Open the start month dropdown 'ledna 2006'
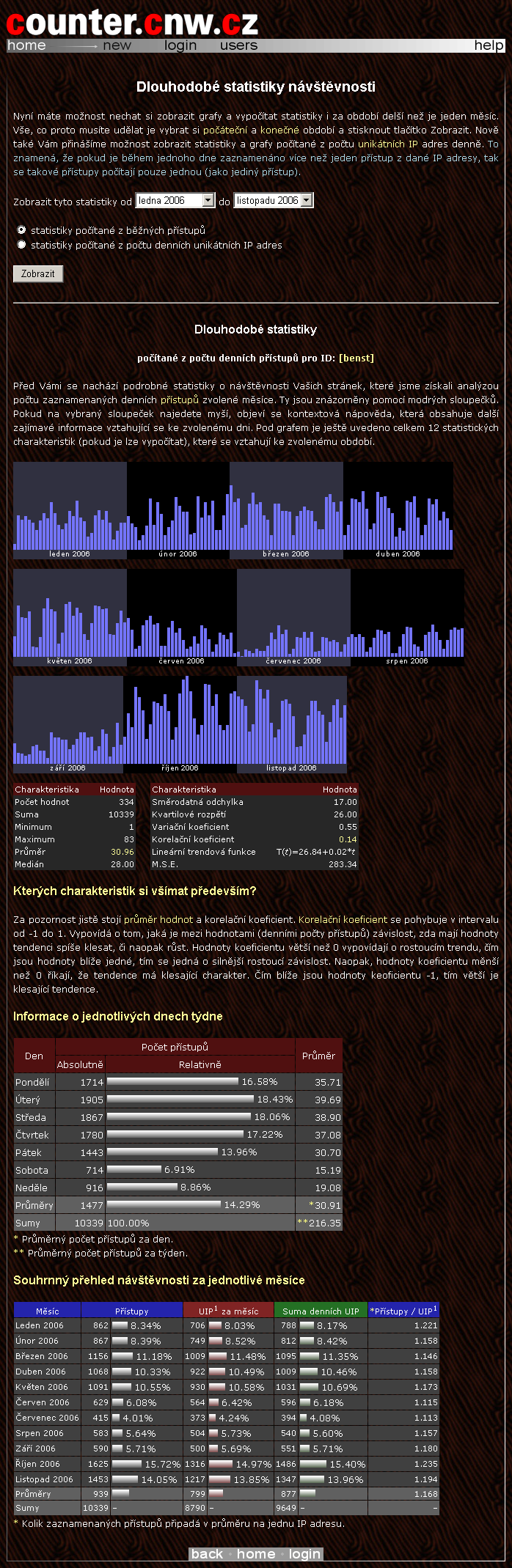Screen dimensions: 512x1568 pyautogui.click(x=175, y=200)
